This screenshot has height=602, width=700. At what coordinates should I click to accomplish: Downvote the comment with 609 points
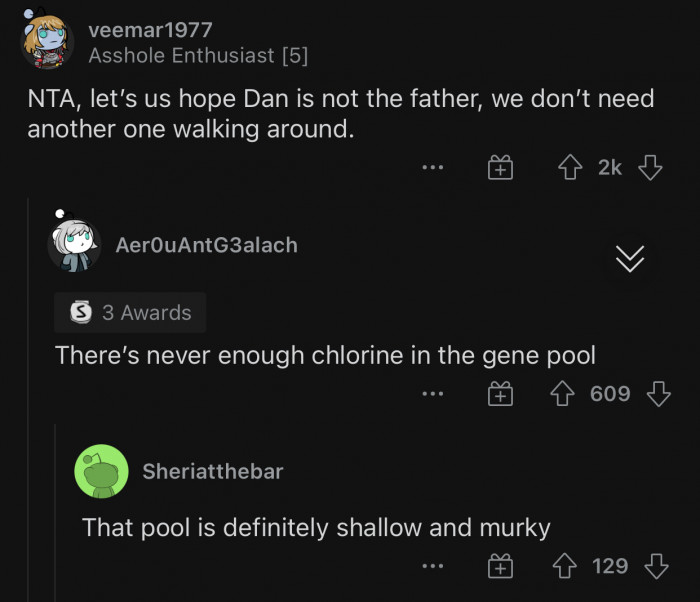(x=657, y=394)
